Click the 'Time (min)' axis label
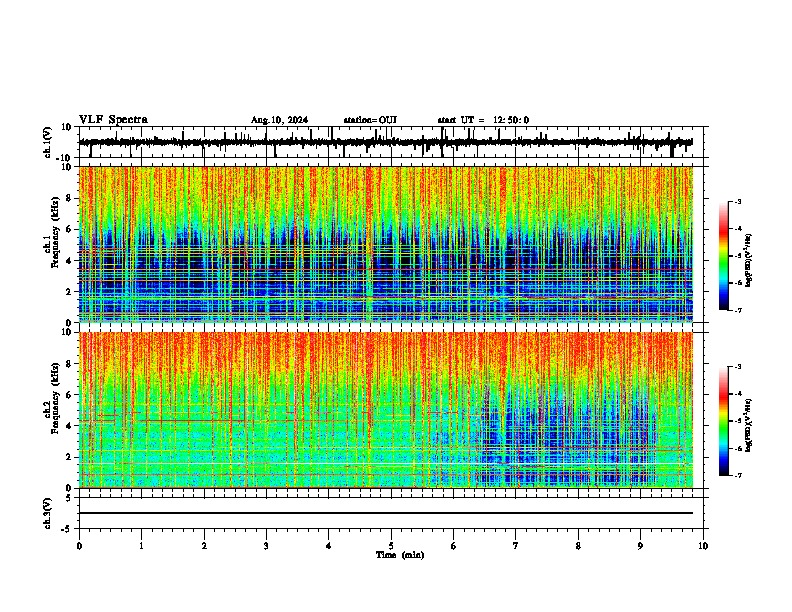 pos(400,555)
